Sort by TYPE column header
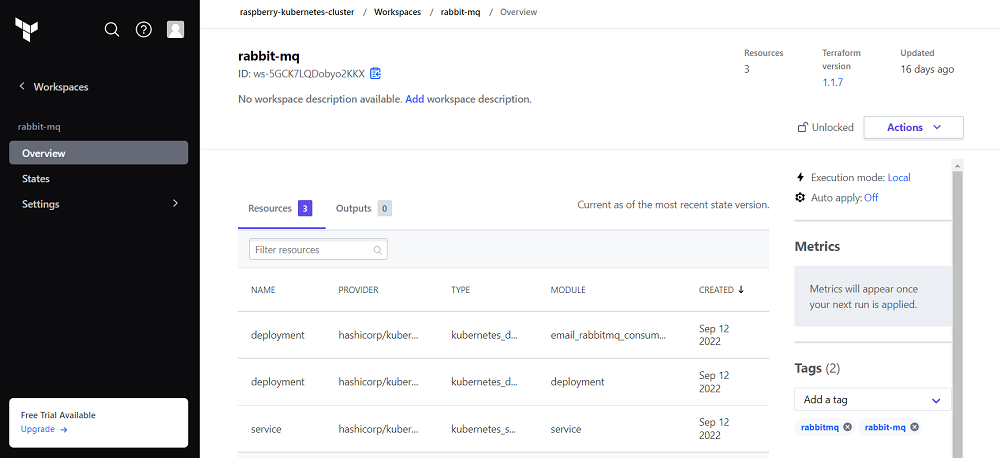This screenshot has height=458, width=1000. 460,290
